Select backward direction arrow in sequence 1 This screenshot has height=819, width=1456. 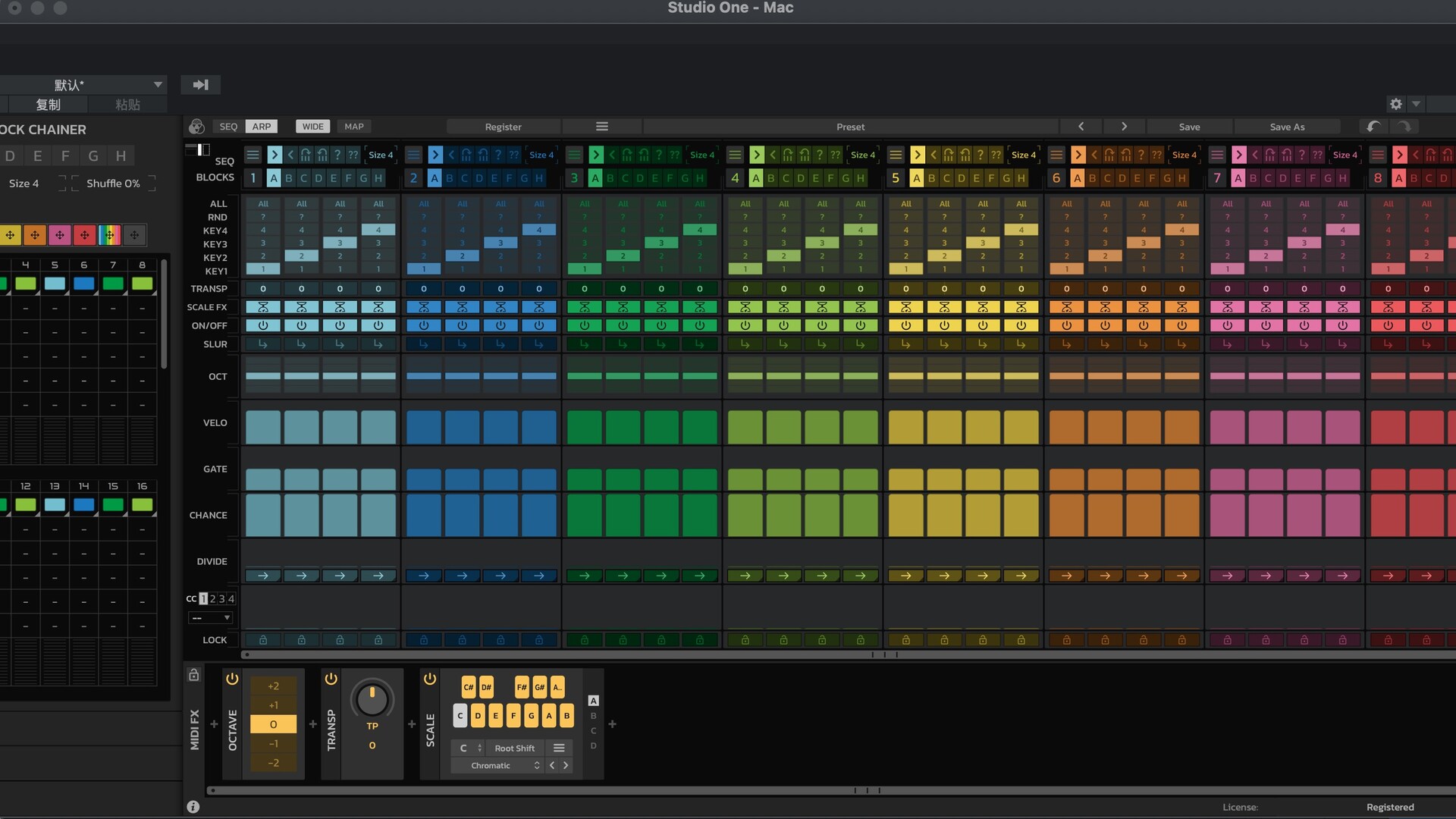click(290, 155)
